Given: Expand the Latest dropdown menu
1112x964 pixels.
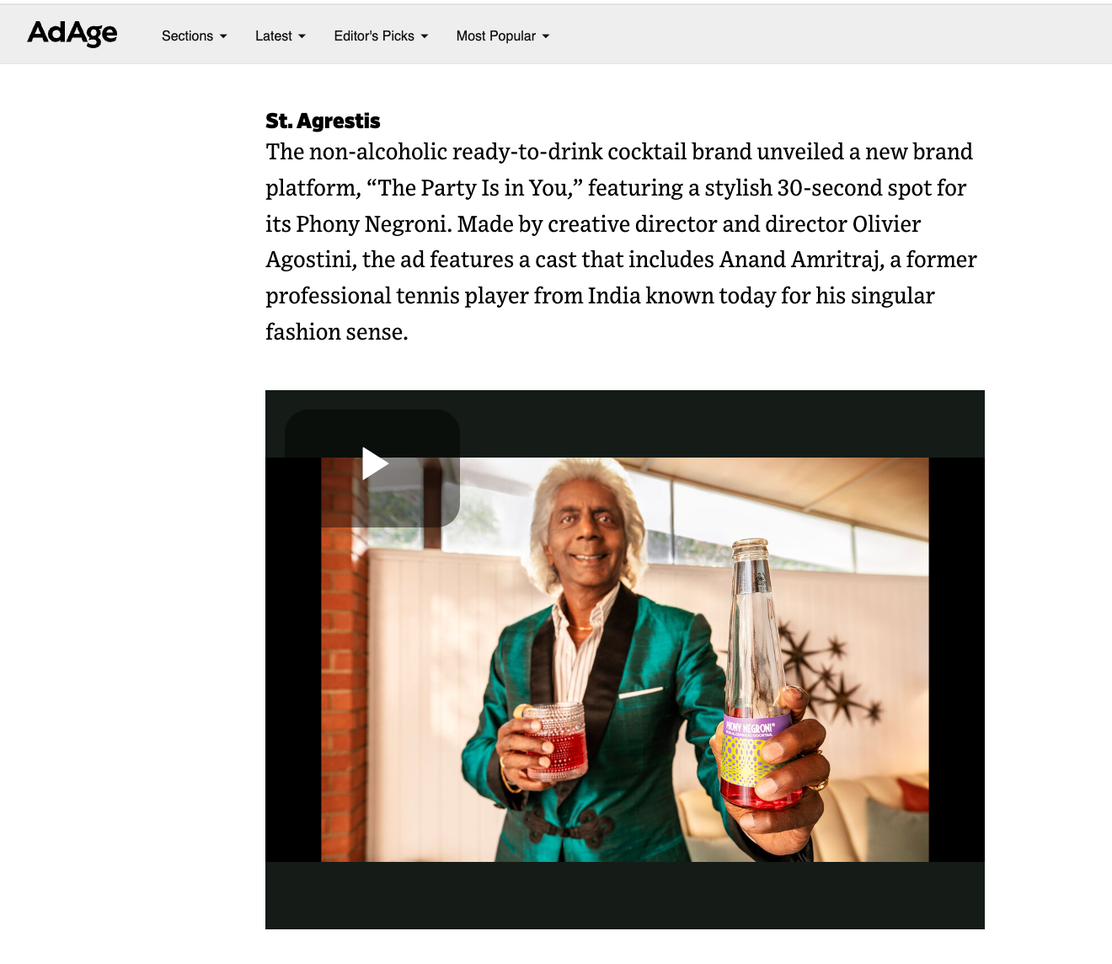Looking at the screenshot, I should pos(280,36).
